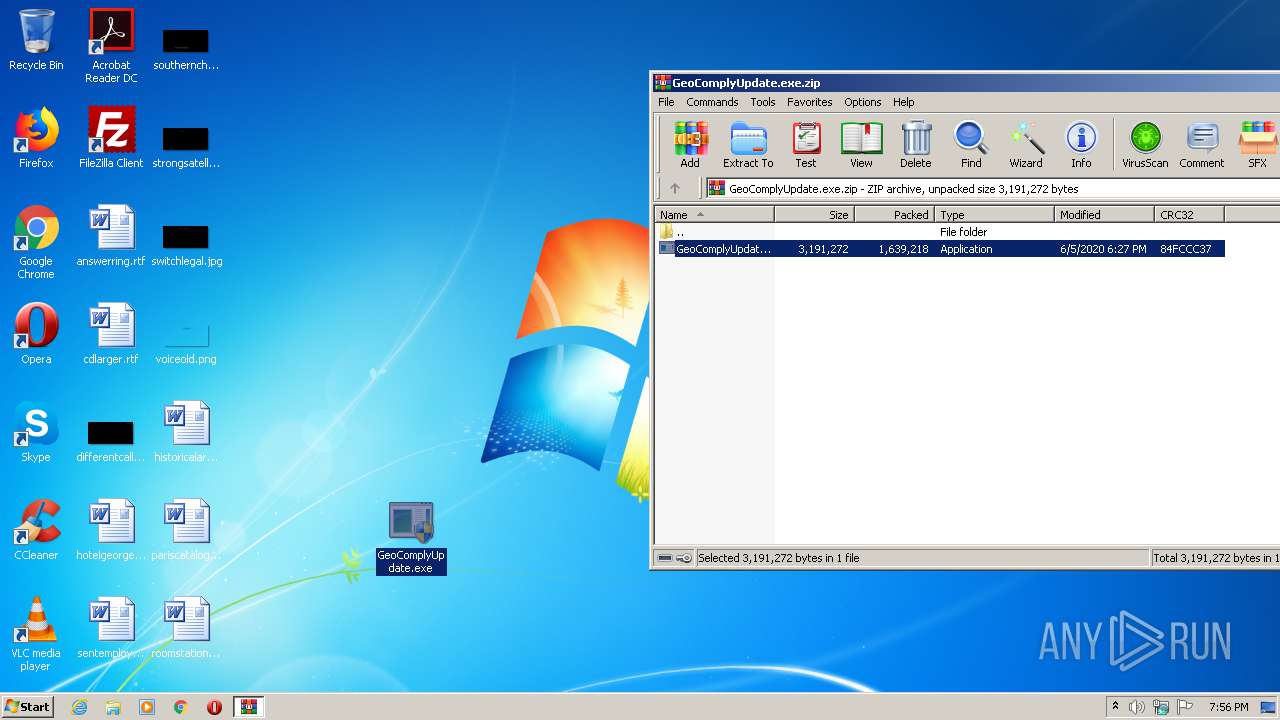The height and width of the screenshot is (720, 1280).
Task: Click the Info toolbar icon
Action: click(x=1081, y=145)
